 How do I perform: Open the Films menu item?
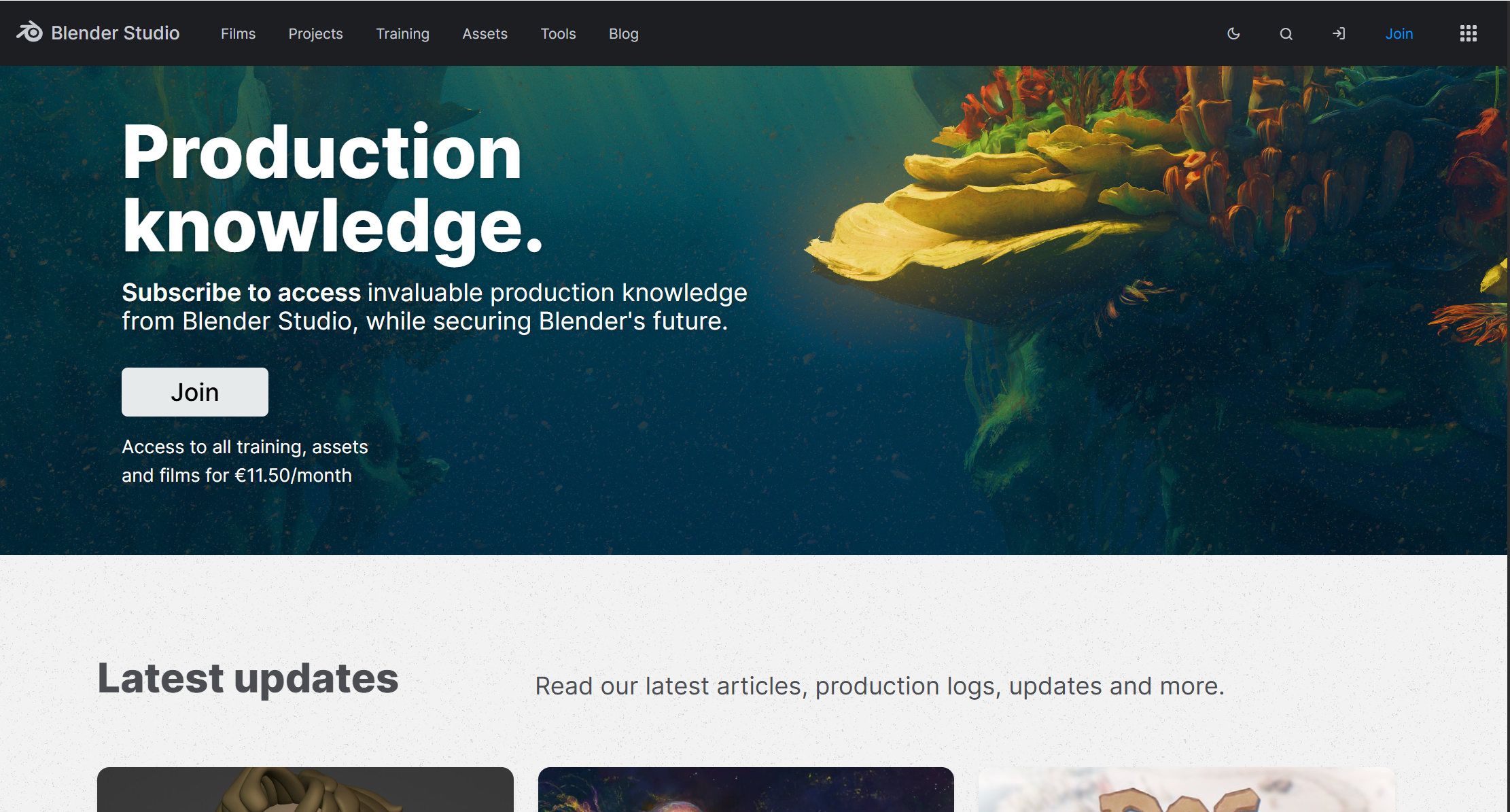pyautogui.click(x=238, y=33)
